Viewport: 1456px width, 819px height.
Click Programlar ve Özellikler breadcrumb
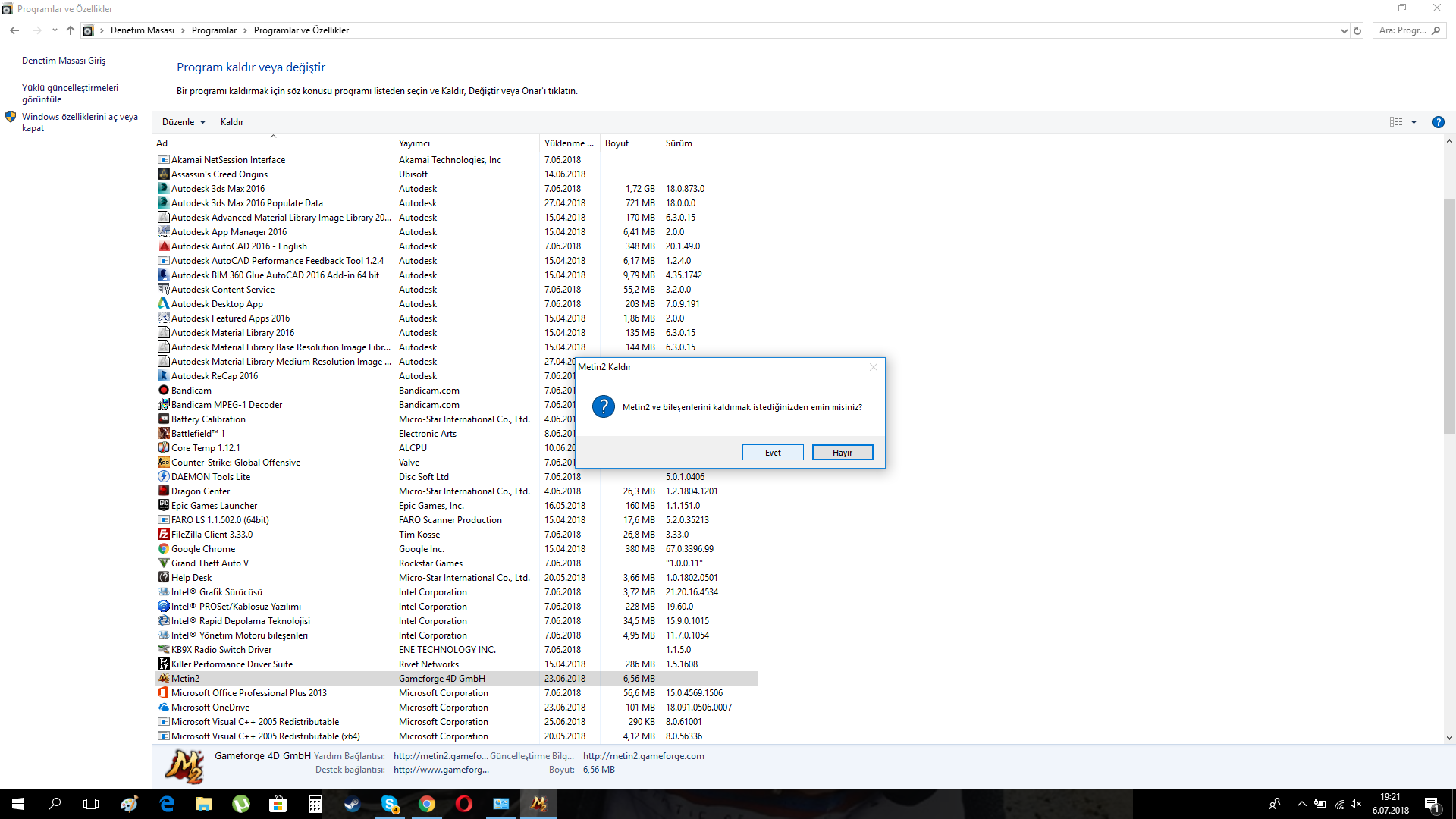pos(302,30)
